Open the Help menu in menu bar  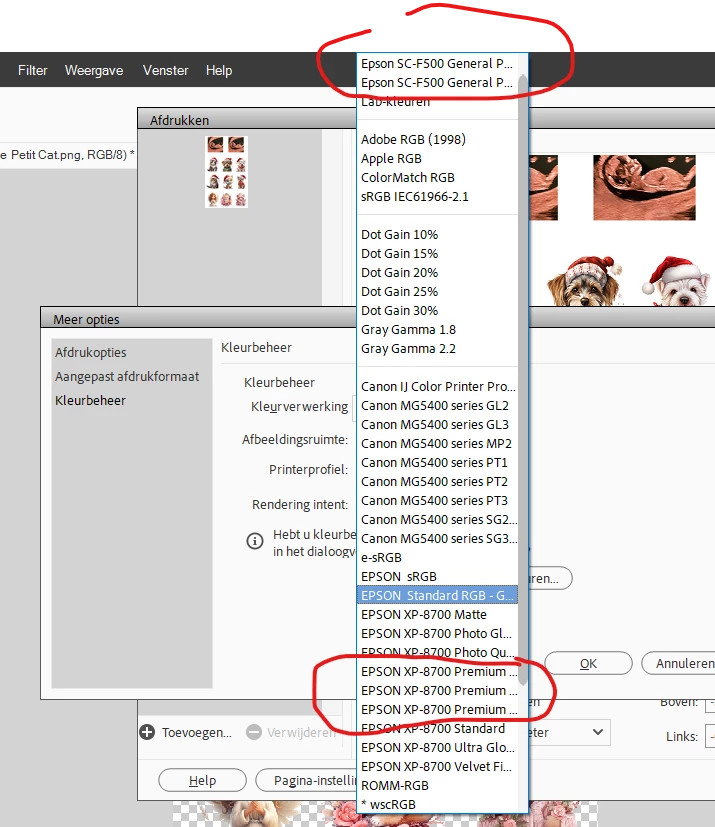tap(219, 70)
